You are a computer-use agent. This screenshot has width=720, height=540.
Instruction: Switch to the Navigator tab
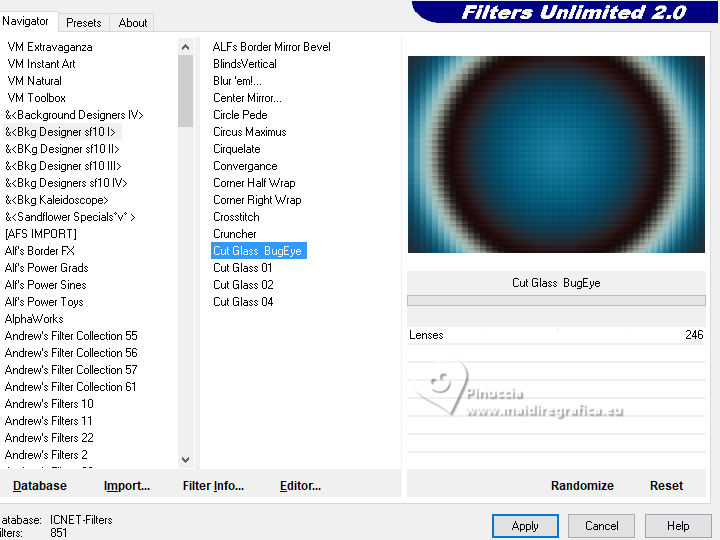pos(26,21)
